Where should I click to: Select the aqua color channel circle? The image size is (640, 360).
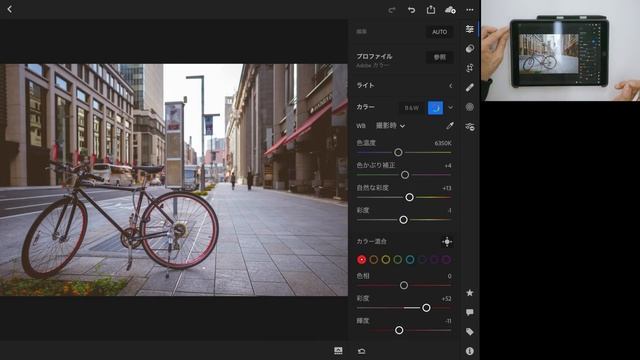point(410,260)
